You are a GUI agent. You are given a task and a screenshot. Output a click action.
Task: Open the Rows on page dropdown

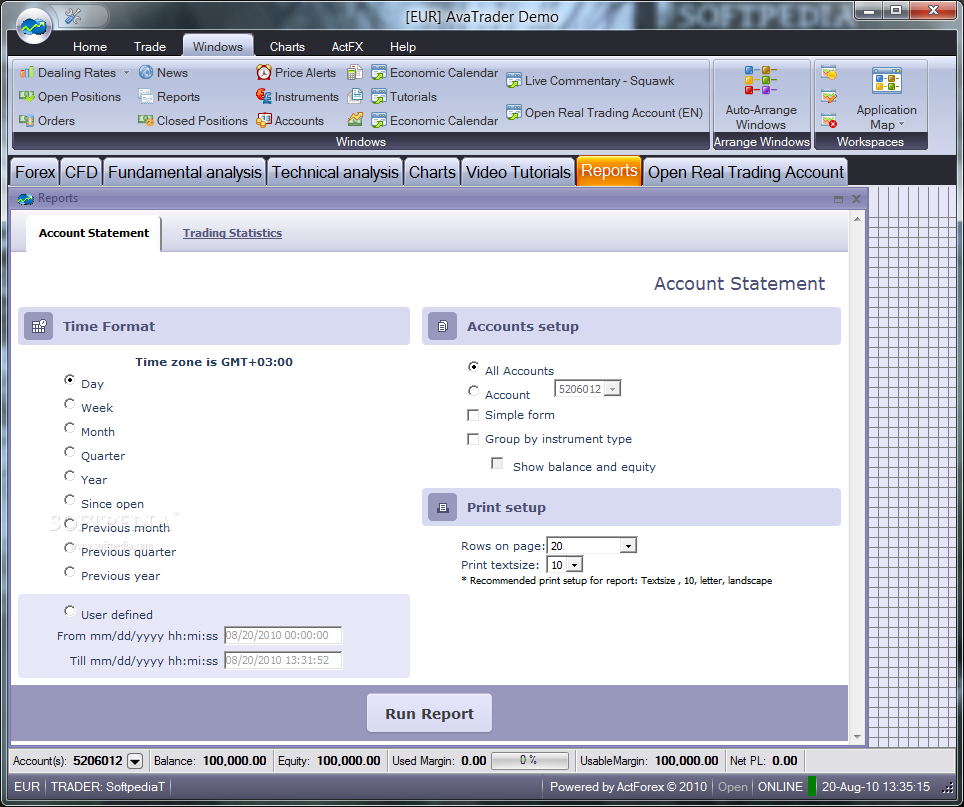591,546
